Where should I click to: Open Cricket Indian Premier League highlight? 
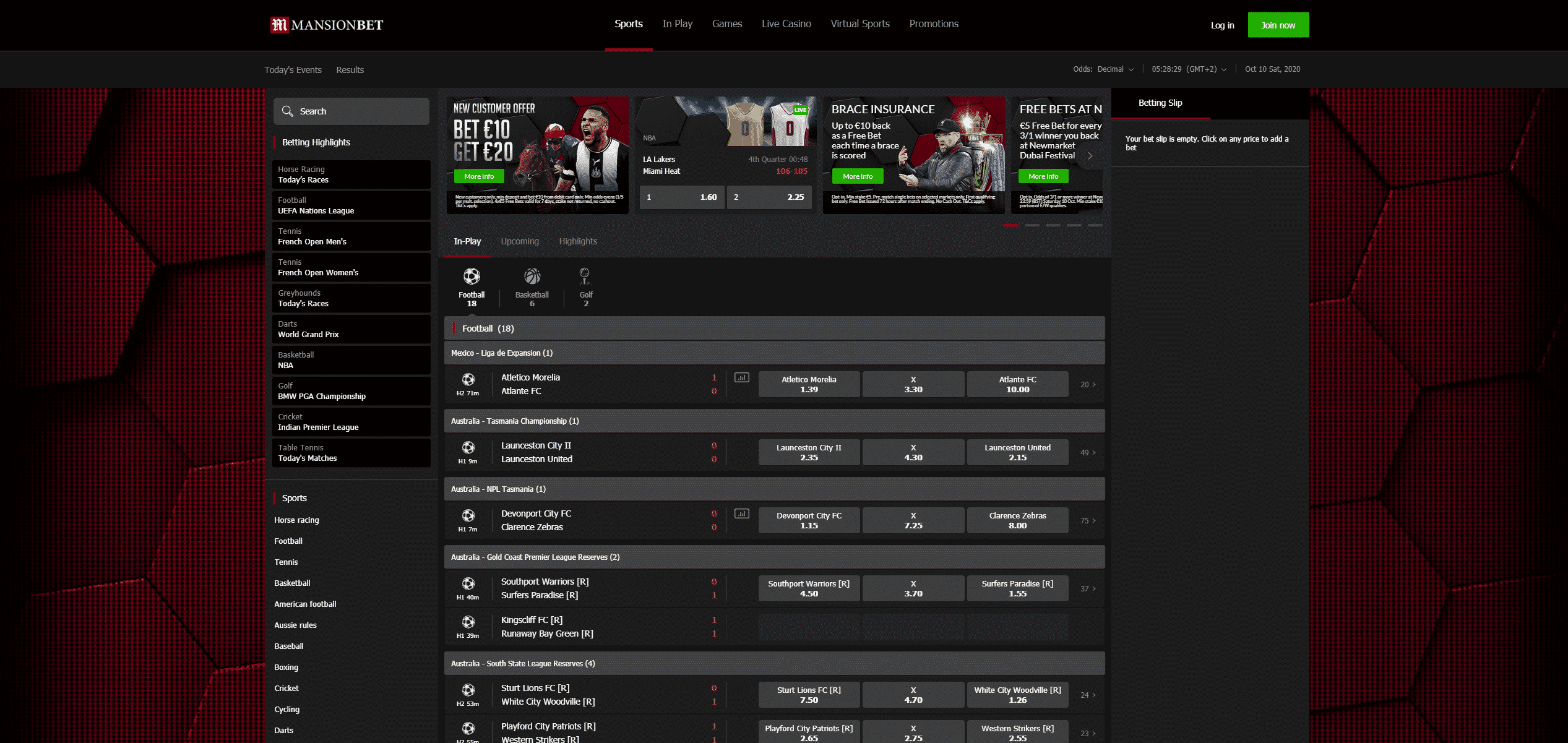pyautogui.click(x=351, y=422)
